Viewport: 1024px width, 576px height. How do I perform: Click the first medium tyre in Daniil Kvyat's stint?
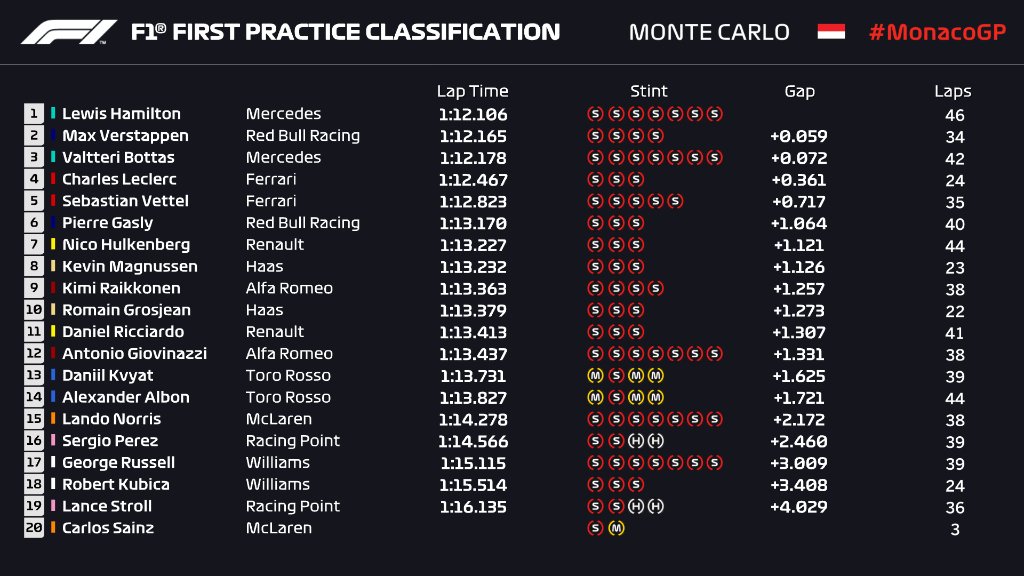(x=595, y=376)
